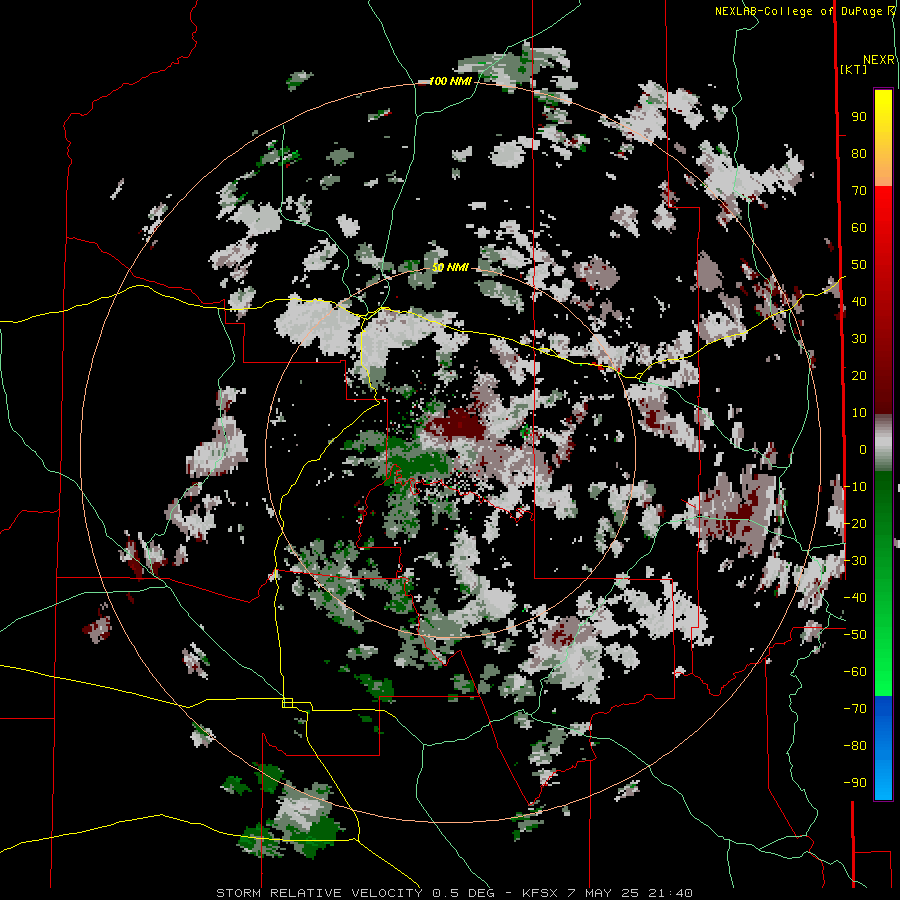The height and width of the screenshot is (900, 900).
Task: Click the NEXLAB-College of DuPage watermark text
Action: [x=806, y=11]
